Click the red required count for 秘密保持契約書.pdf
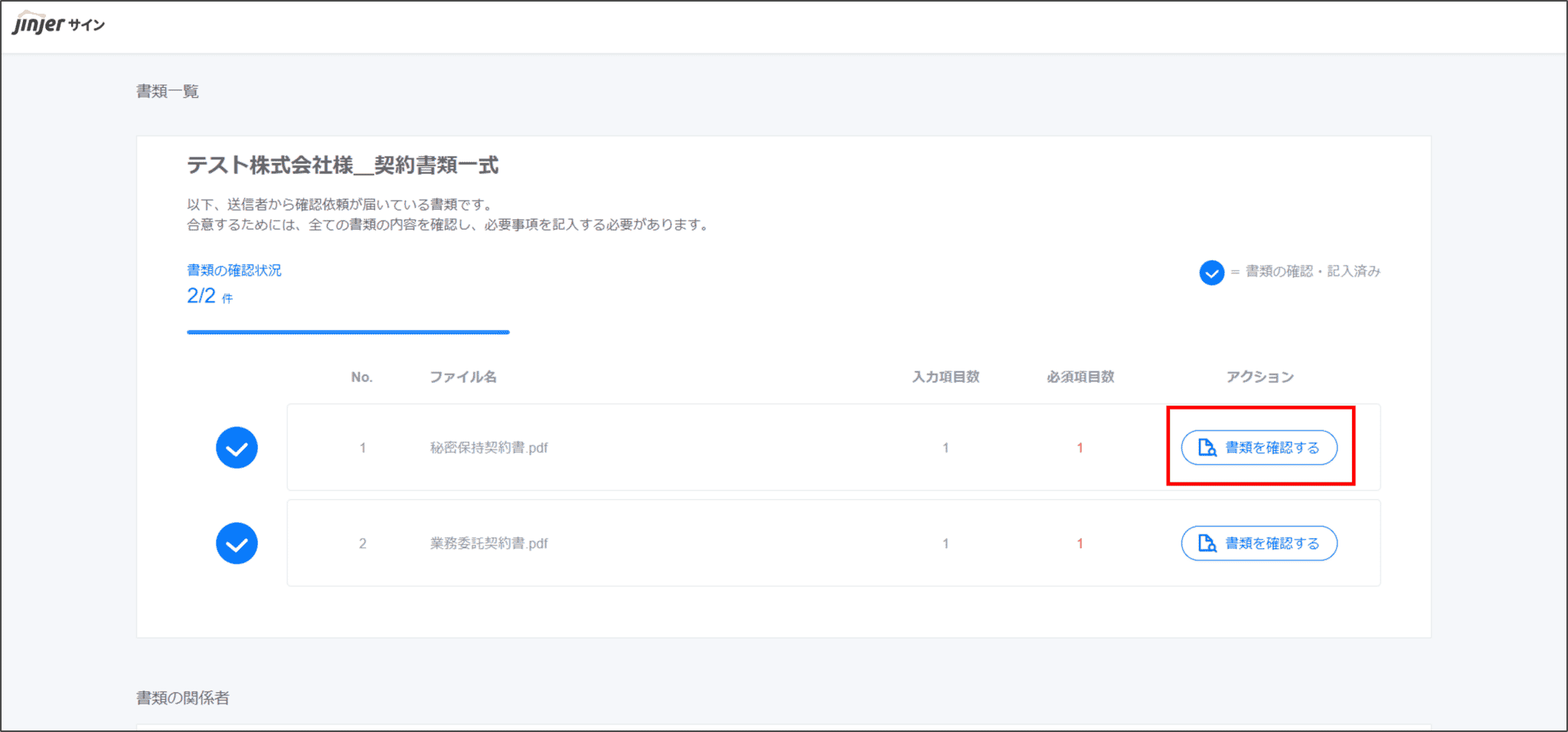Image resolution: width=1568 pixels, height=732 pixels. [x=1080, y=448]
